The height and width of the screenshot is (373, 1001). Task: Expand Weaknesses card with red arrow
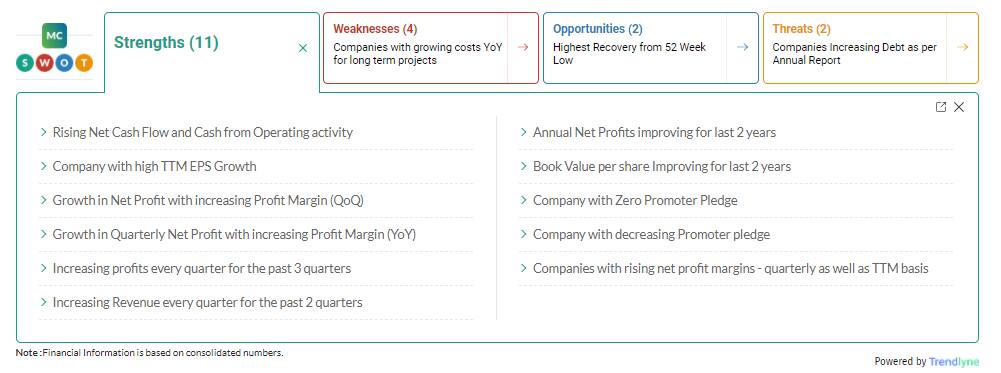pyautogui.click(x=523, y=47)
